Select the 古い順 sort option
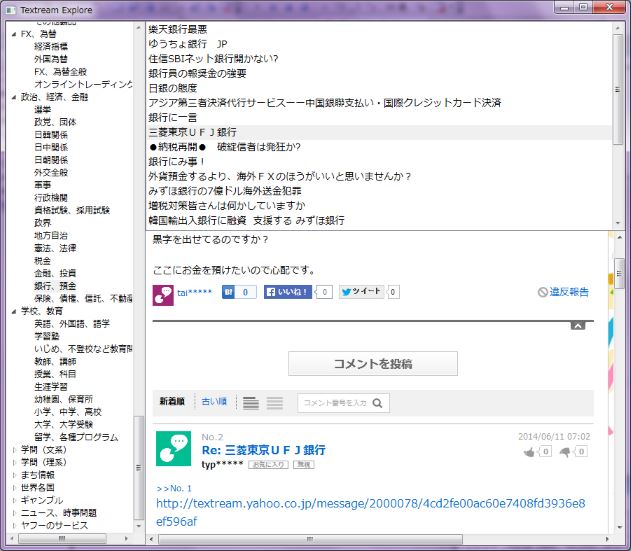 pyautogui.click(x=214, y=401)
